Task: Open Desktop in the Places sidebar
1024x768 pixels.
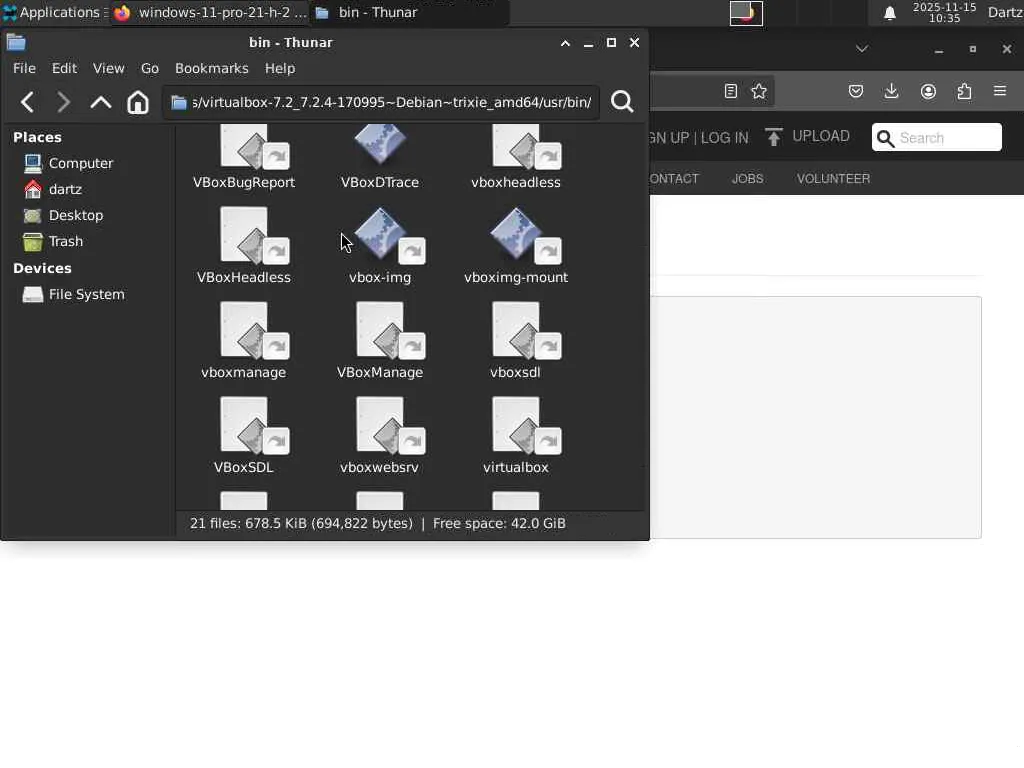Action: (x=63, y=216)
